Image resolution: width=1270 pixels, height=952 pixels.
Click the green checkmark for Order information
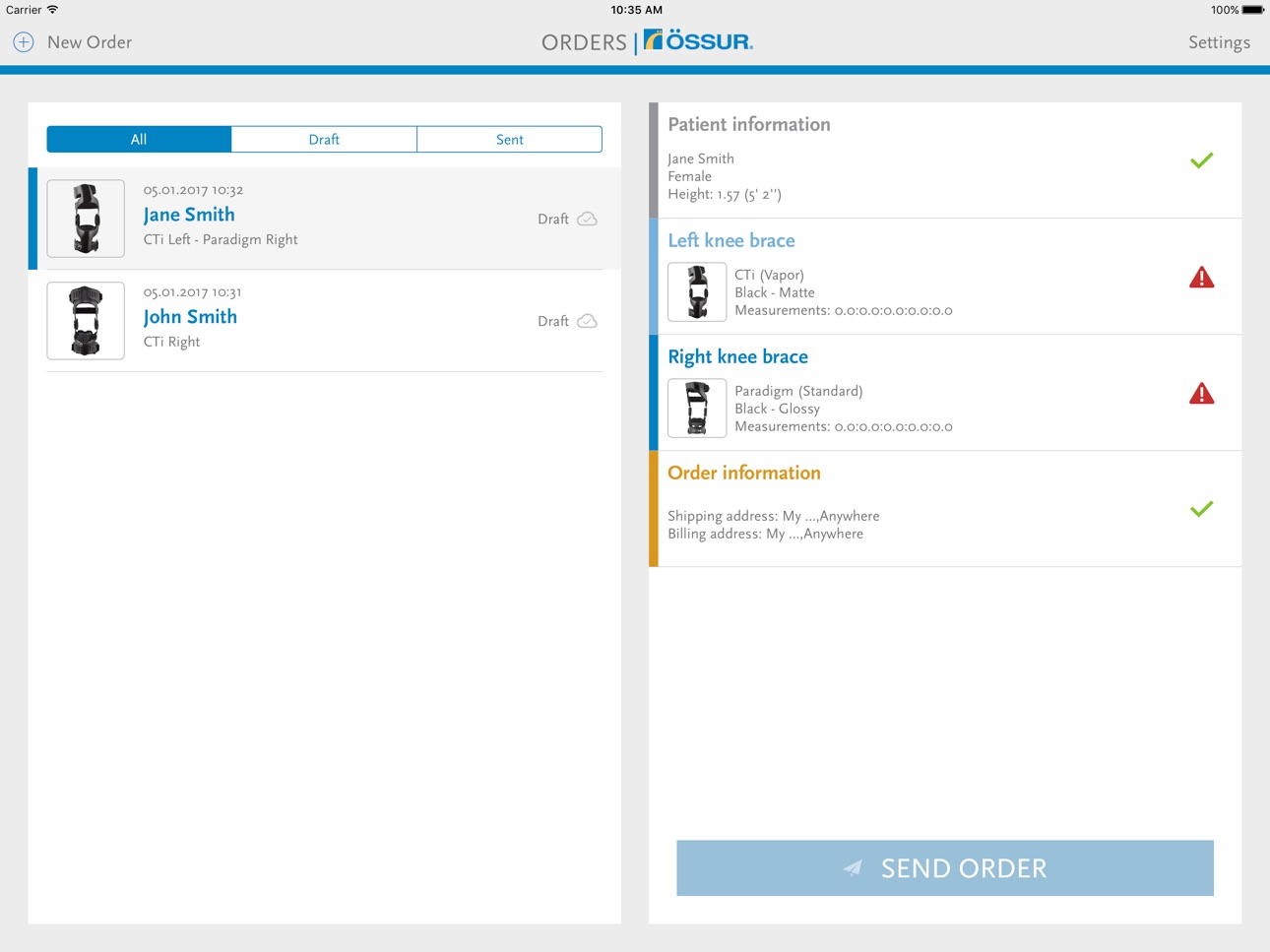click(x=1201, y=509)
